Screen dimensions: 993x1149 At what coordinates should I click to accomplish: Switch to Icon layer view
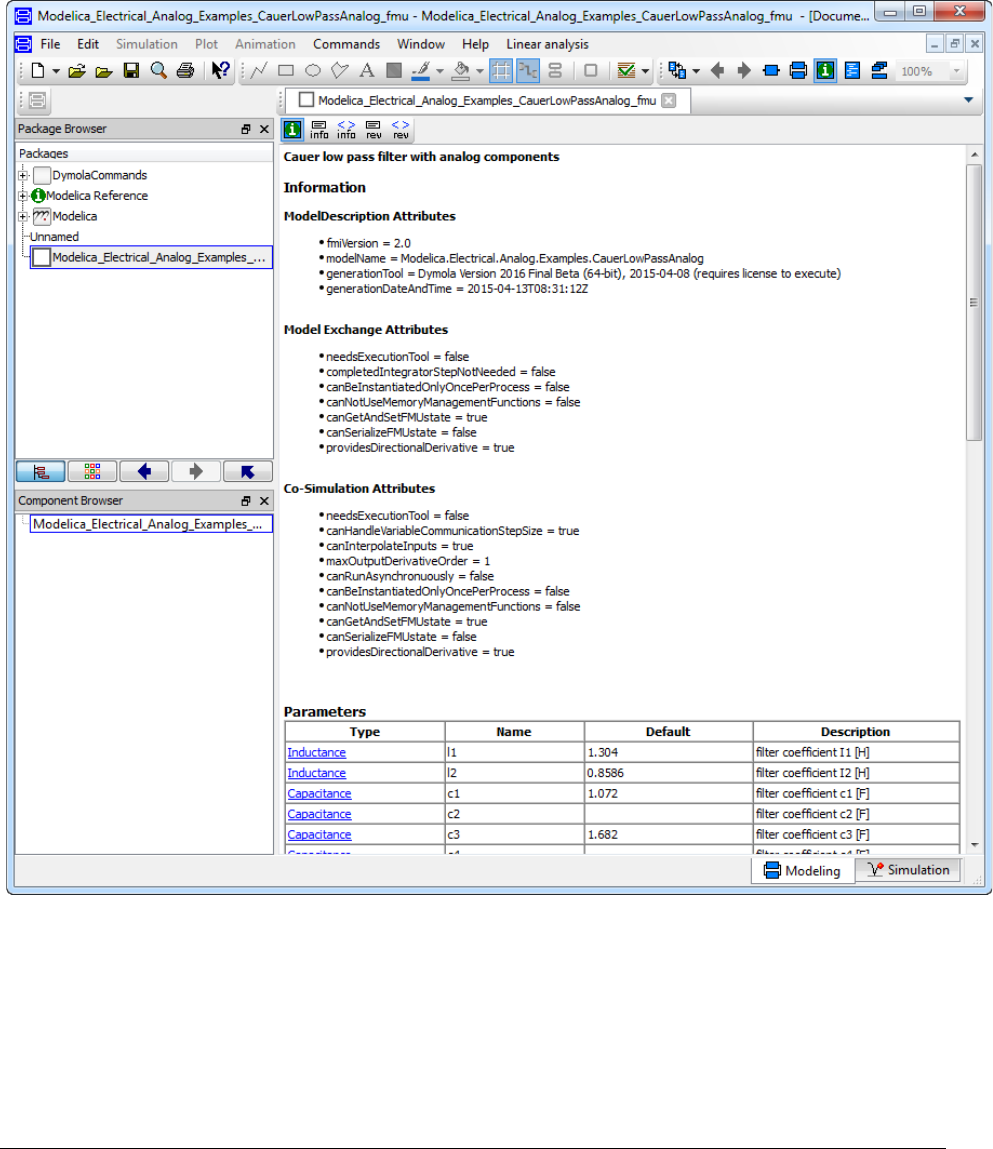(x=771, y=71)
